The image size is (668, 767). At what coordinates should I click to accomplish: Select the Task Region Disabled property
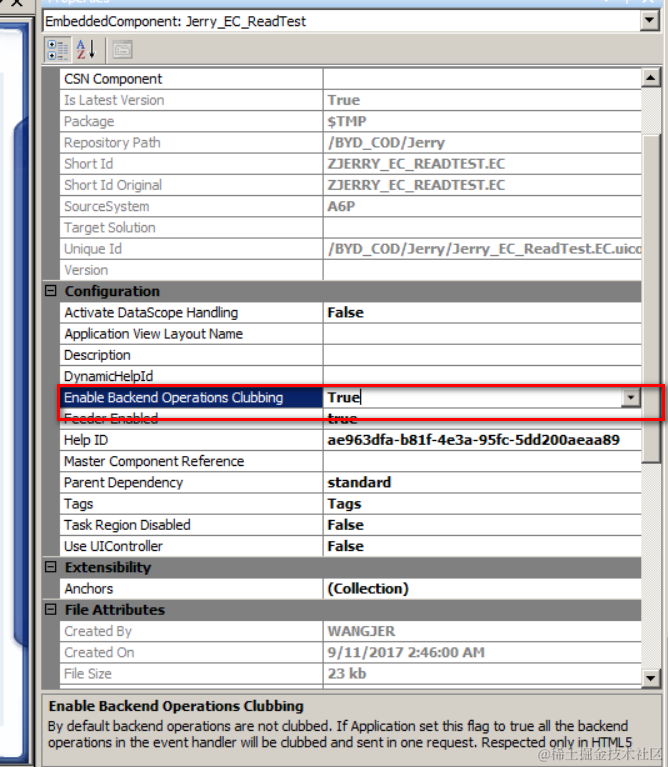tap(191, 525)
